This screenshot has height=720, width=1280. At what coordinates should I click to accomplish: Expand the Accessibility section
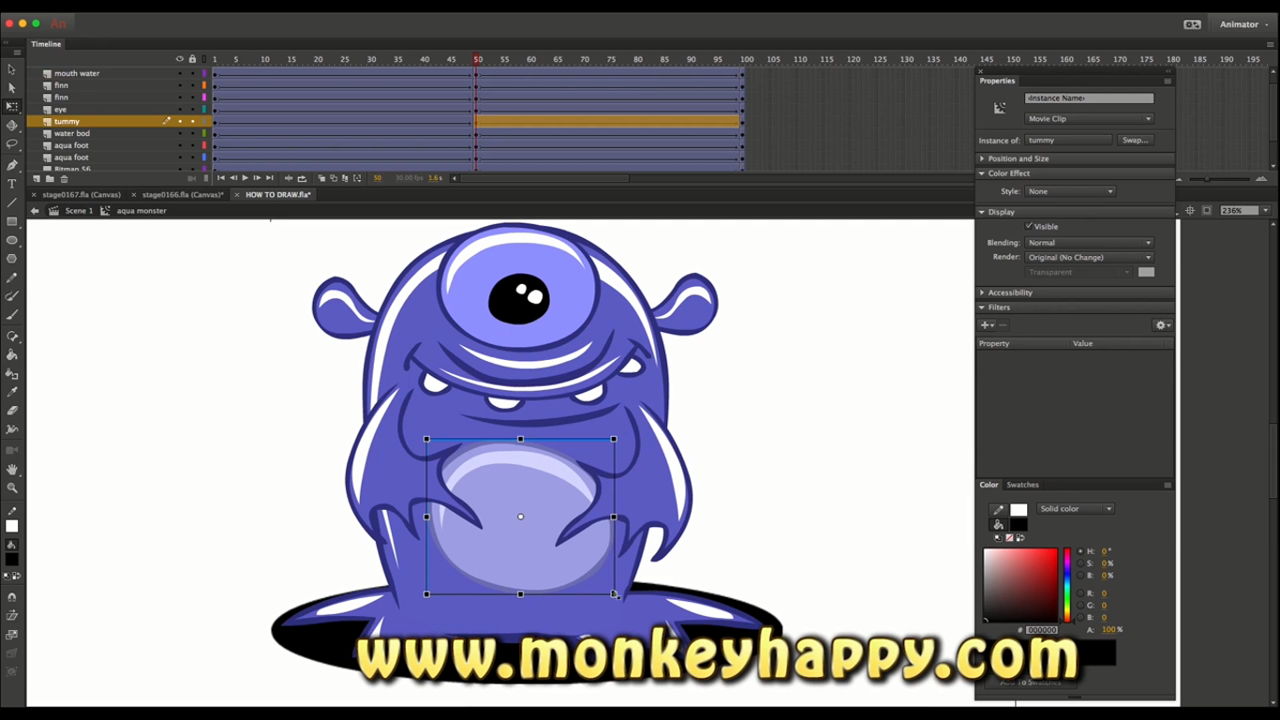pos(982,292)
